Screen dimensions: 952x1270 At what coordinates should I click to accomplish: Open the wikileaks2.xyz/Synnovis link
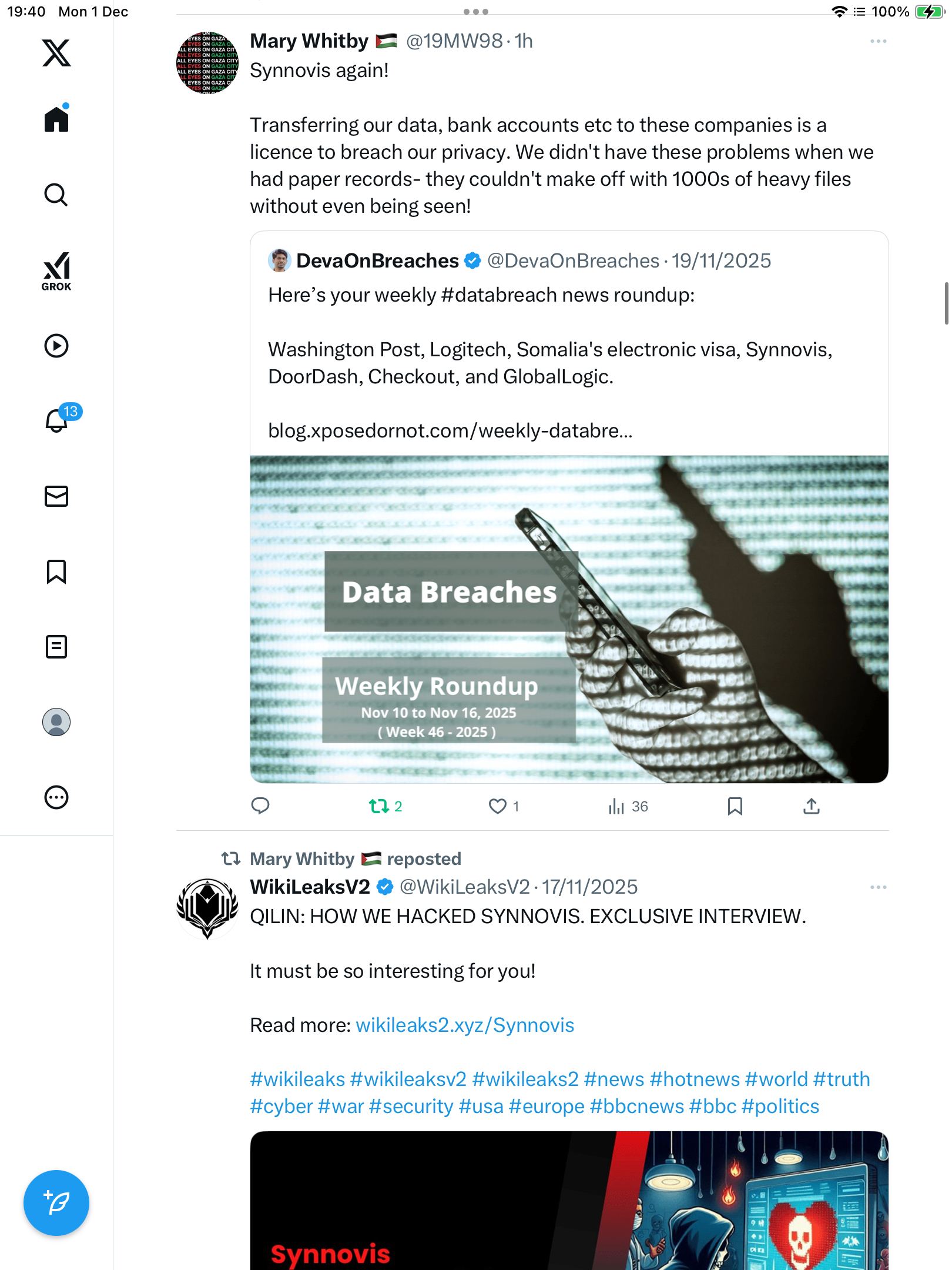(465, 1025)
